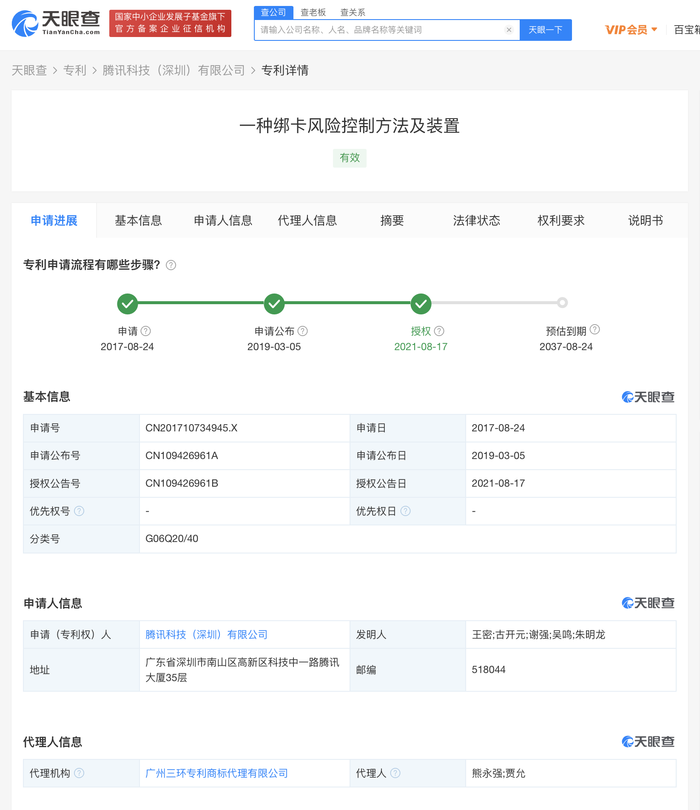Click help icon beside 授权 step
This screenshot has width=700, height=810.
click(x=439, y=331)
